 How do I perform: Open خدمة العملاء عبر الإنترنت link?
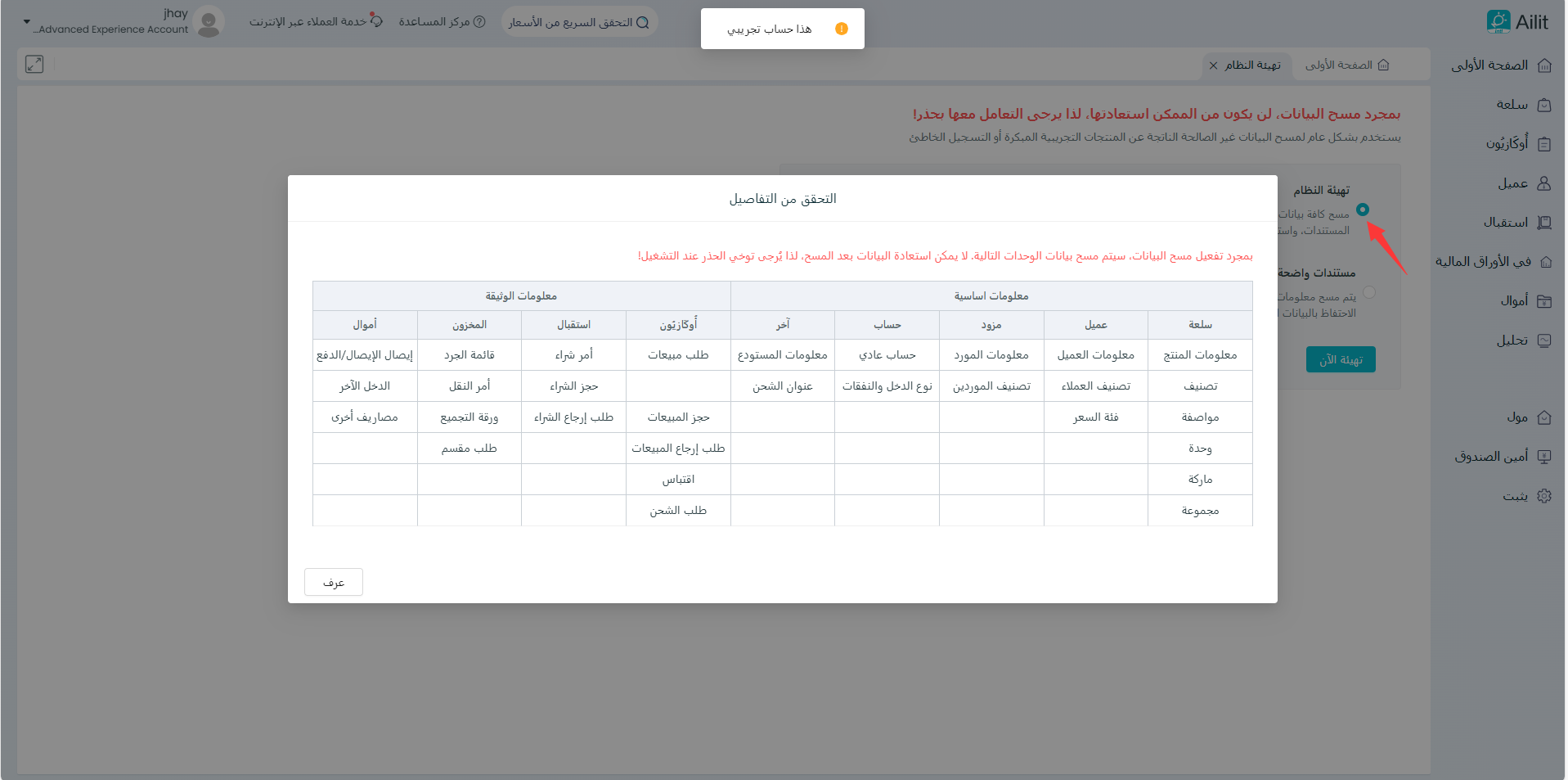[316, 22]
